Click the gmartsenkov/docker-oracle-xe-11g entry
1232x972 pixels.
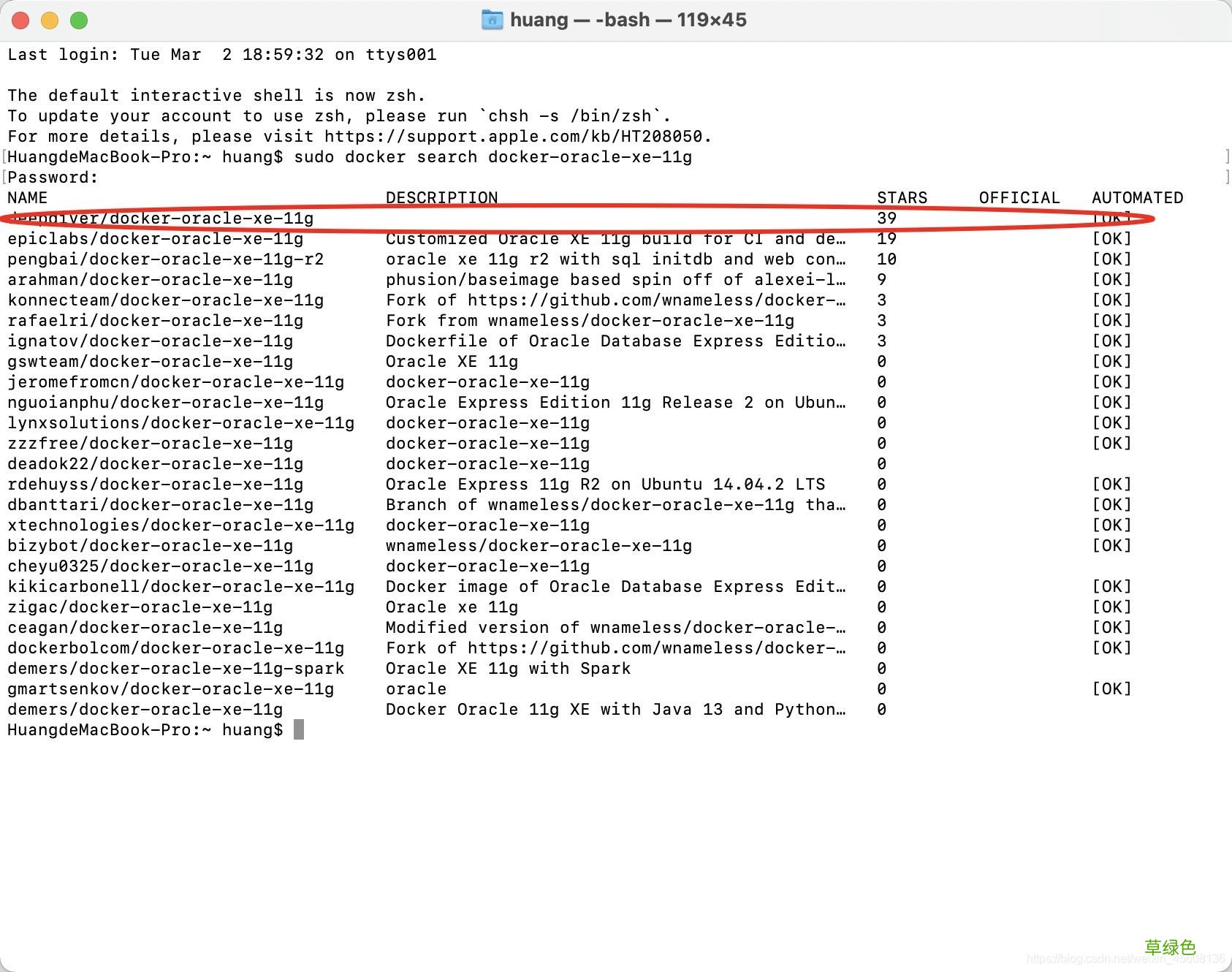tap(171, 689)
